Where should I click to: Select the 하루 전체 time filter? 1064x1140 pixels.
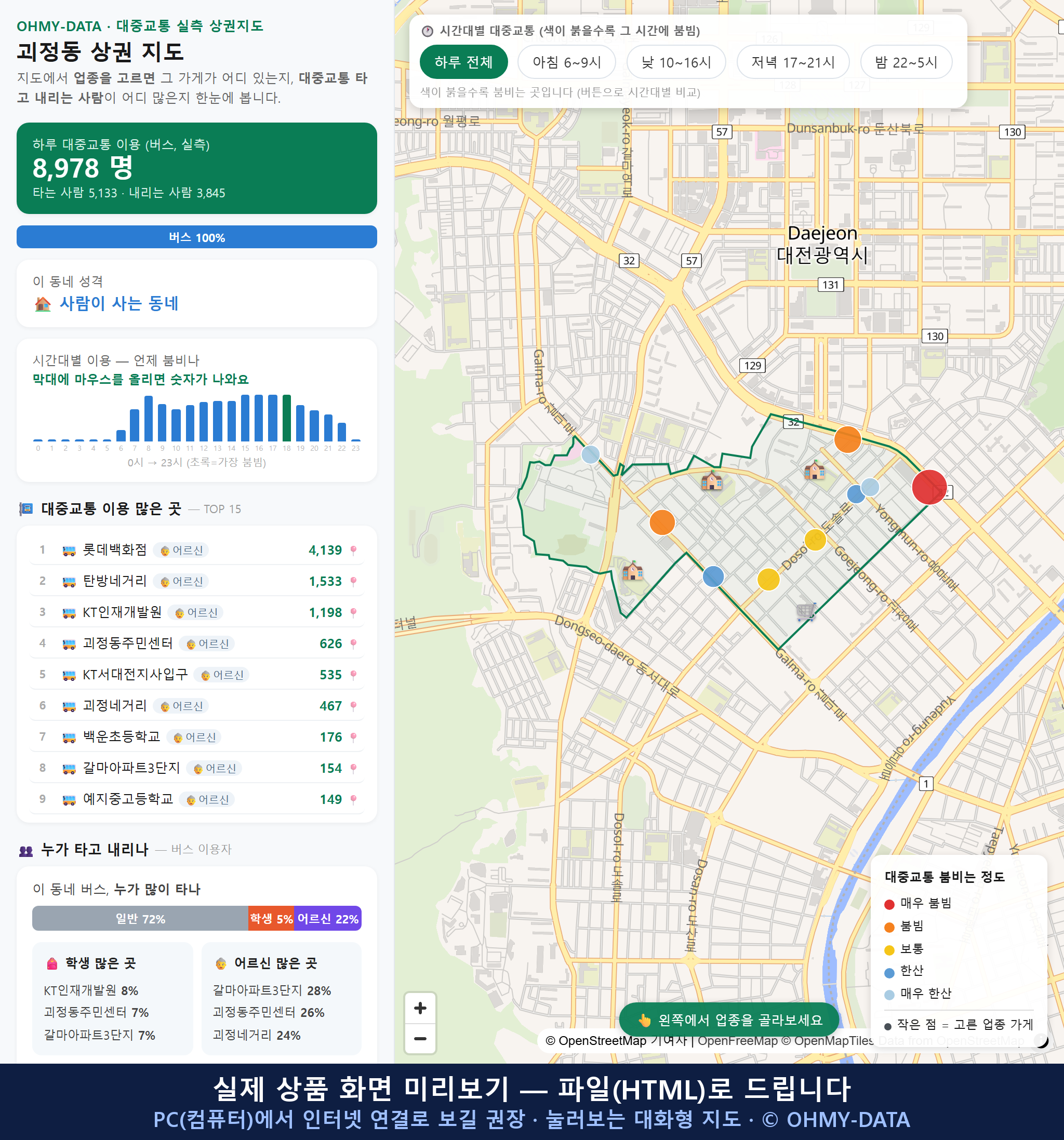click(x=463, y=62)
